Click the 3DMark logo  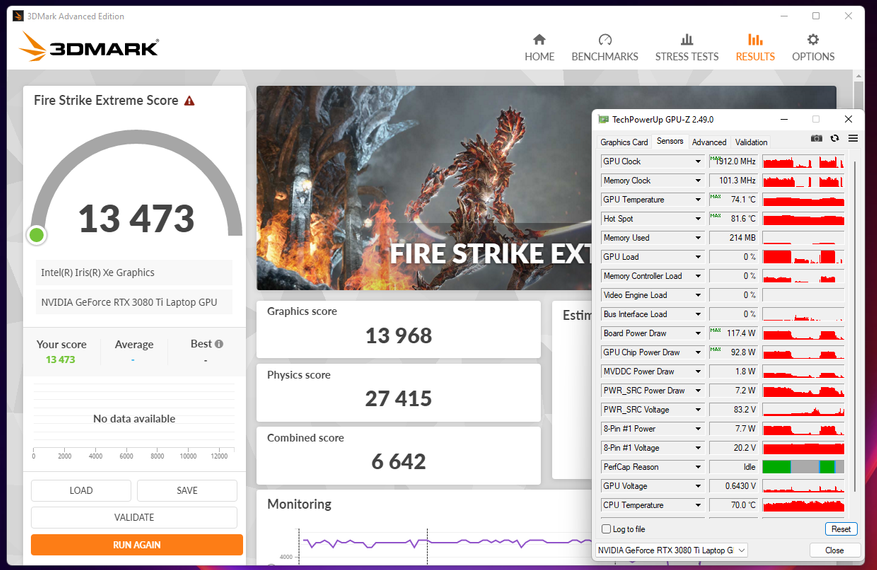pyautogui.click(x=89, y=46)
